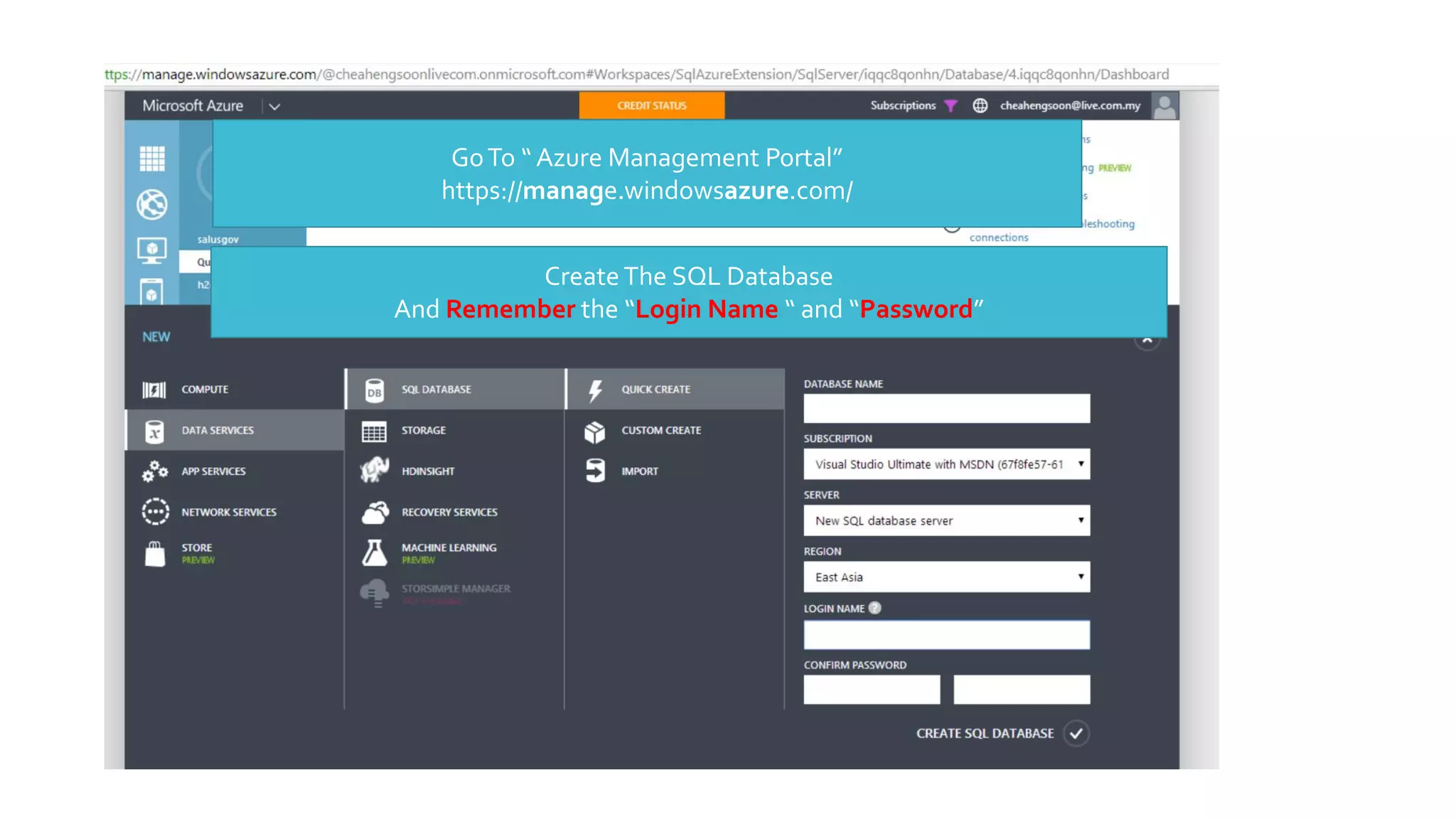Open the all items grid icon in sidebar

152,158
